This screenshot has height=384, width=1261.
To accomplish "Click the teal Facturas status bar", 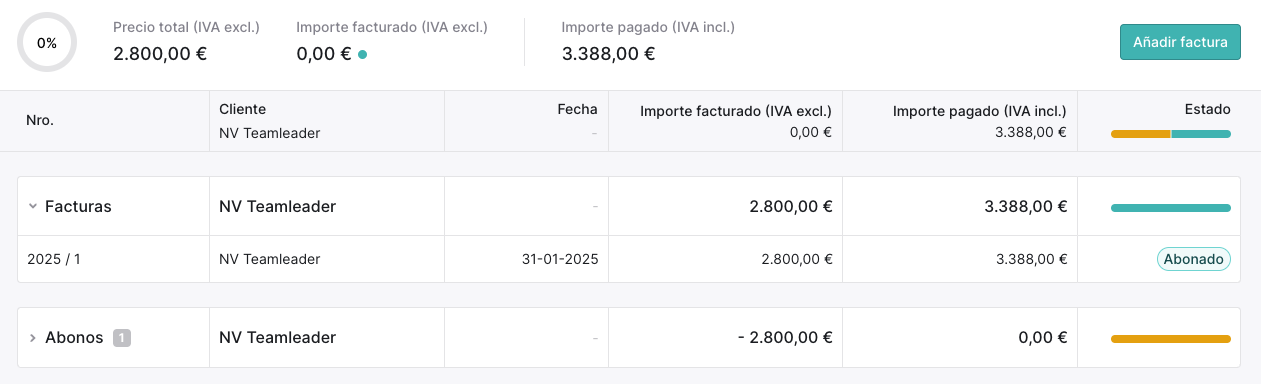I will point(1170,208).
